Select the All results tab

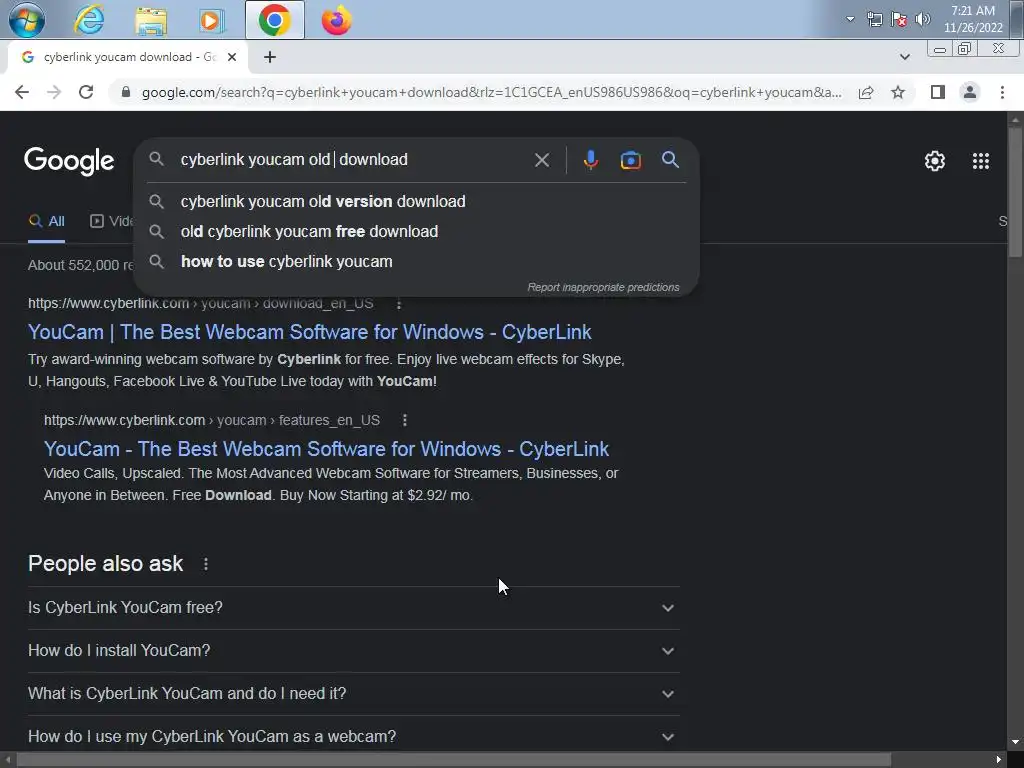(x=46, y=221)
